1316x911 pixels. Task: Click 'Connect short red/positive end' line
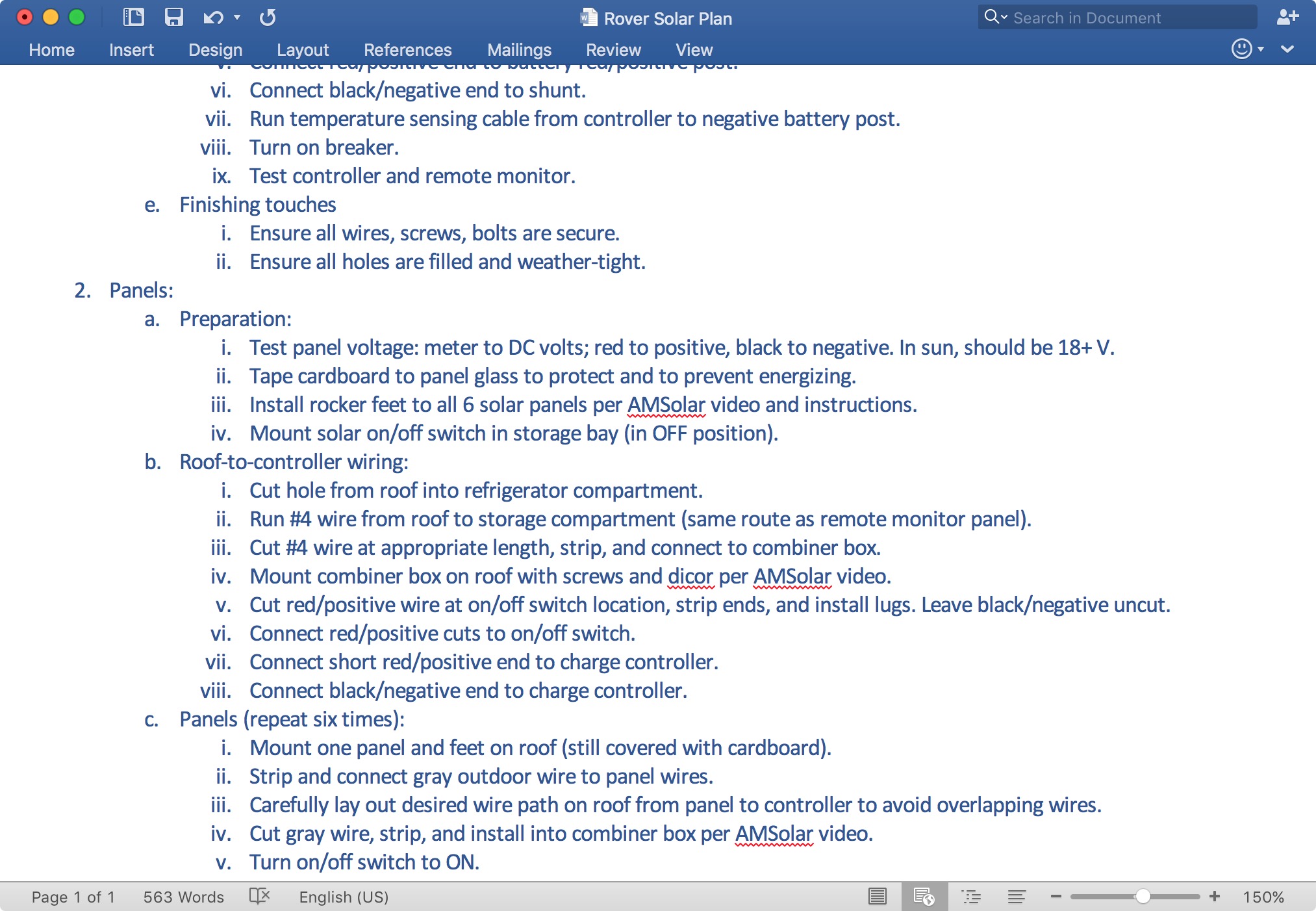tap(484, 662)
